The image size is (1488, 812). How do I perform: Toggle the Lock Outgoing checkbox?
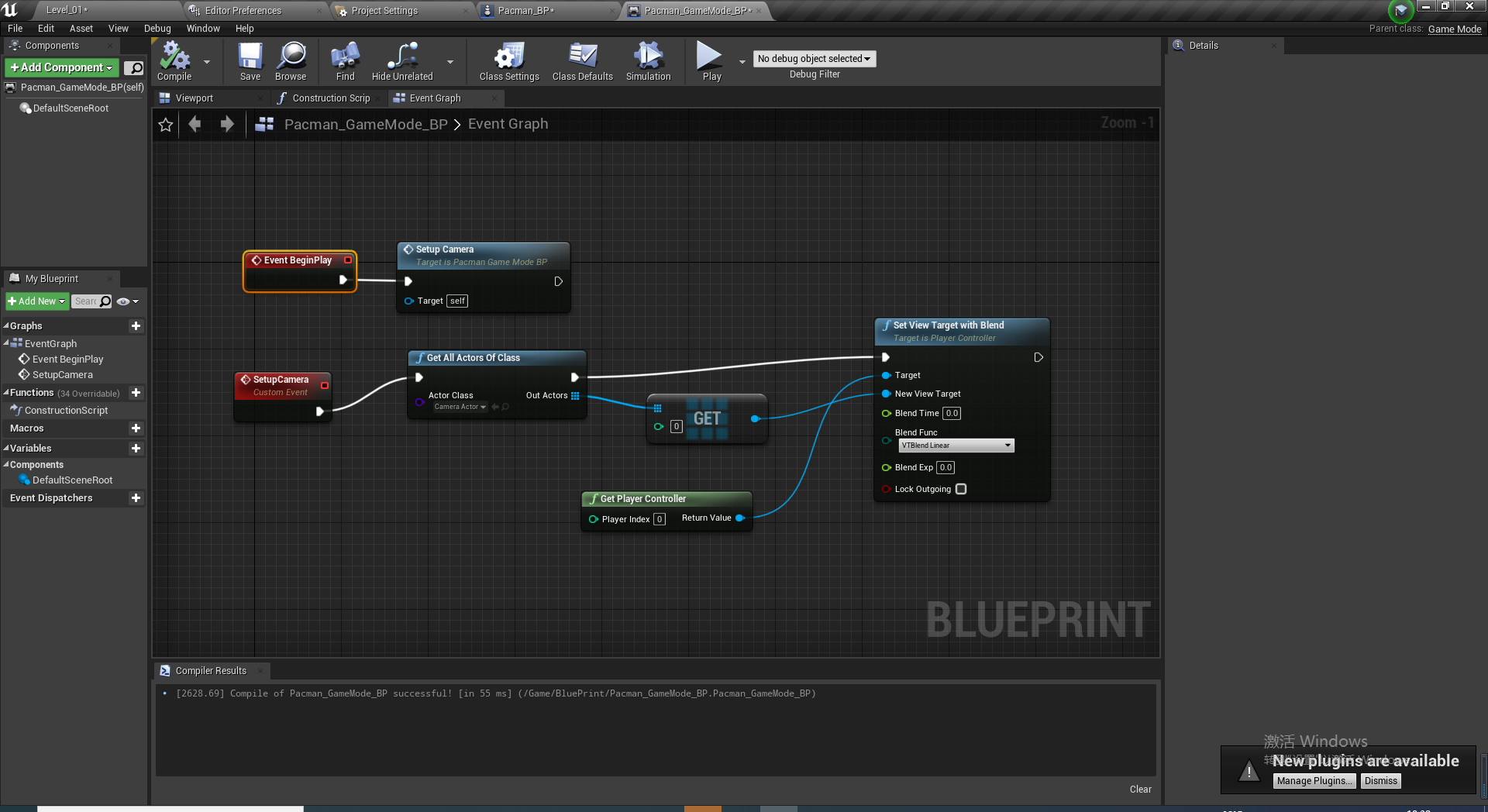[961, 489]
